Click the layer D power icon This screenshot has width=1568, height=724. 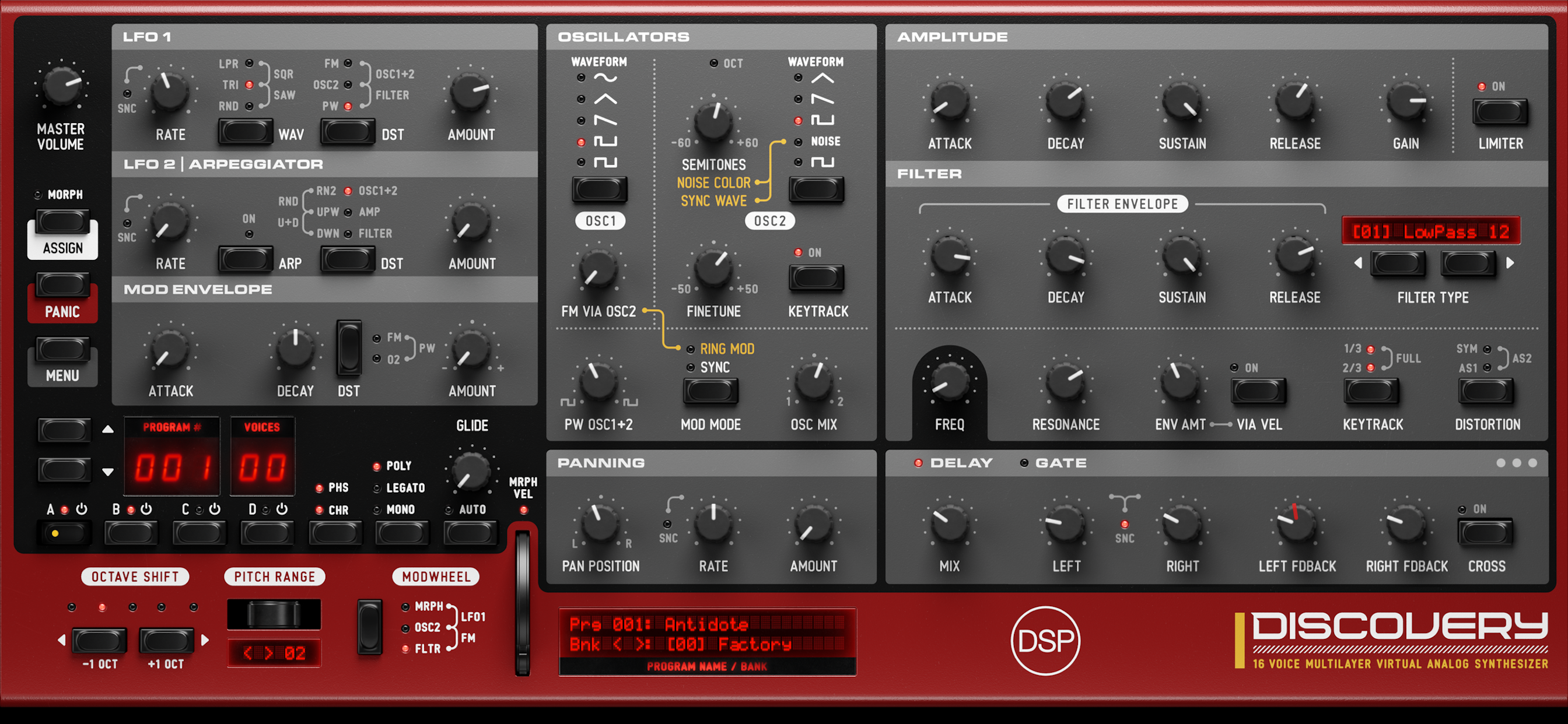(x=282, y=509)
